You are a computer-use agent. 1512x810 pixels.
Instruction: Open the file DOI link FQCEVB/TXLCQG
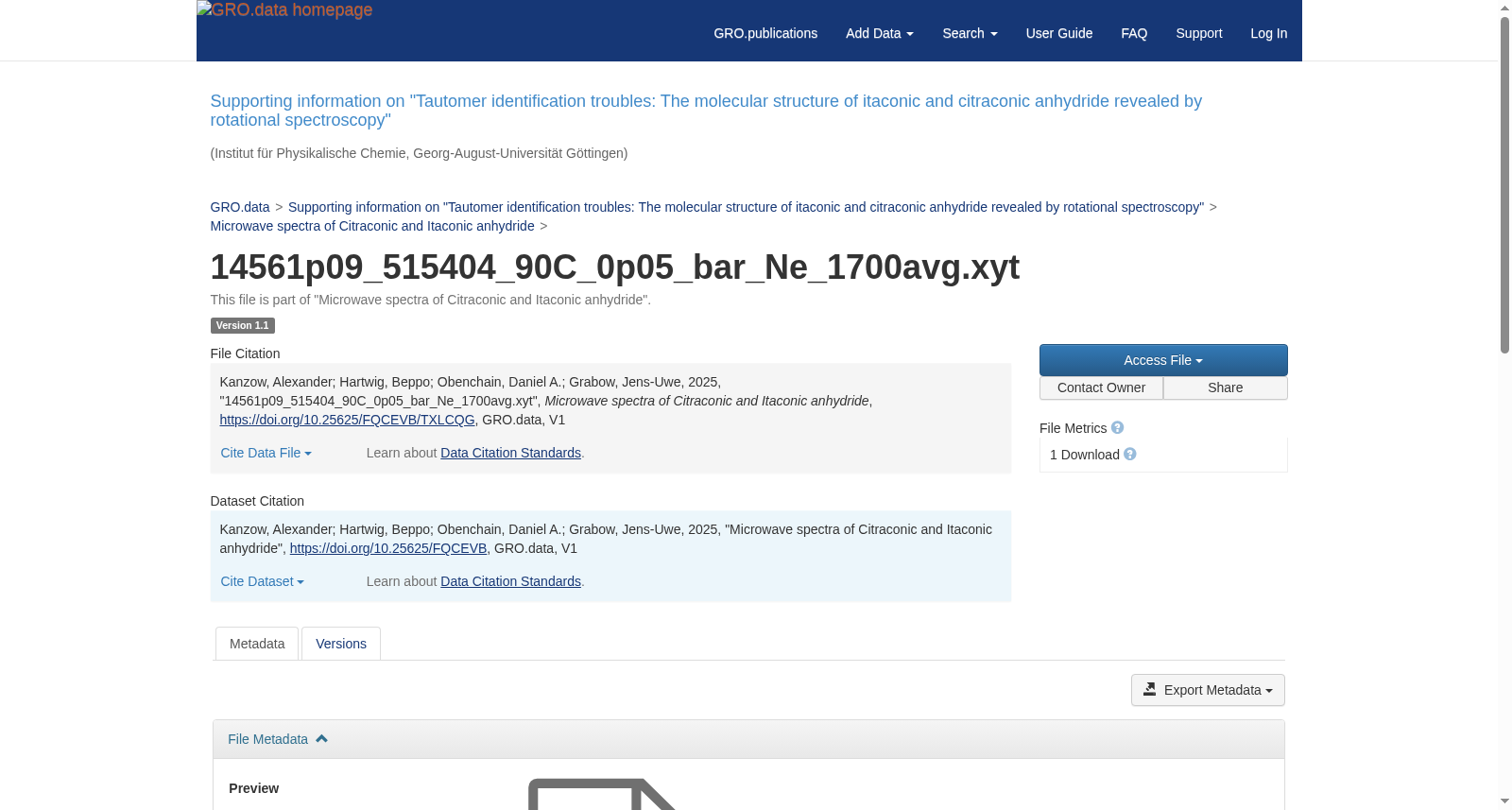click(x=347, y=420)
